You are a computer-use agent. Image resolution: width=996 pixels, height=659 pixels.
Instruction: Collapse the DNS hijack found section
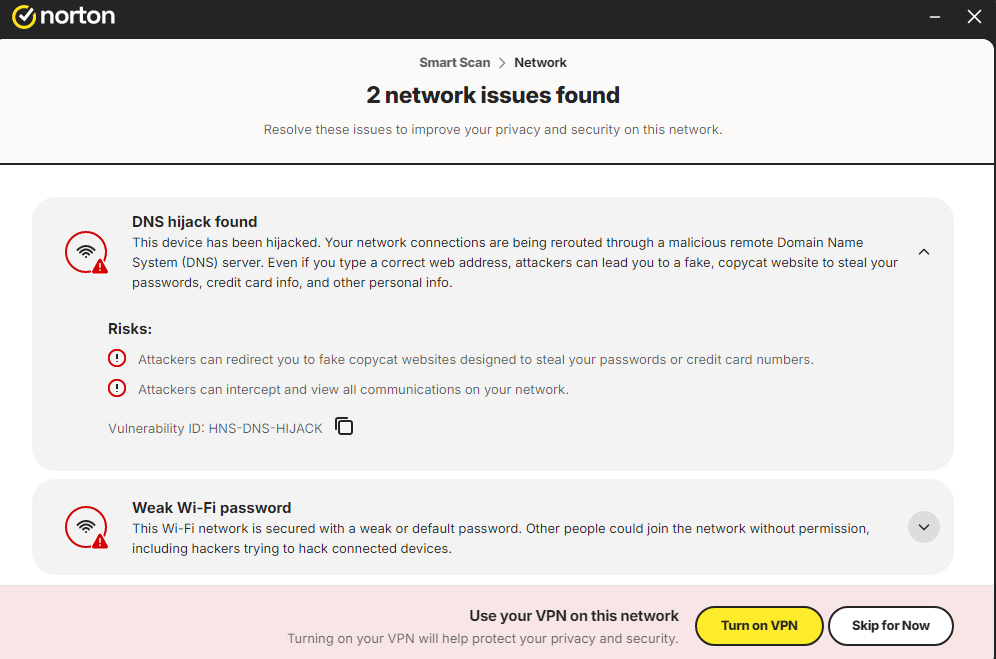click(924, 252)
